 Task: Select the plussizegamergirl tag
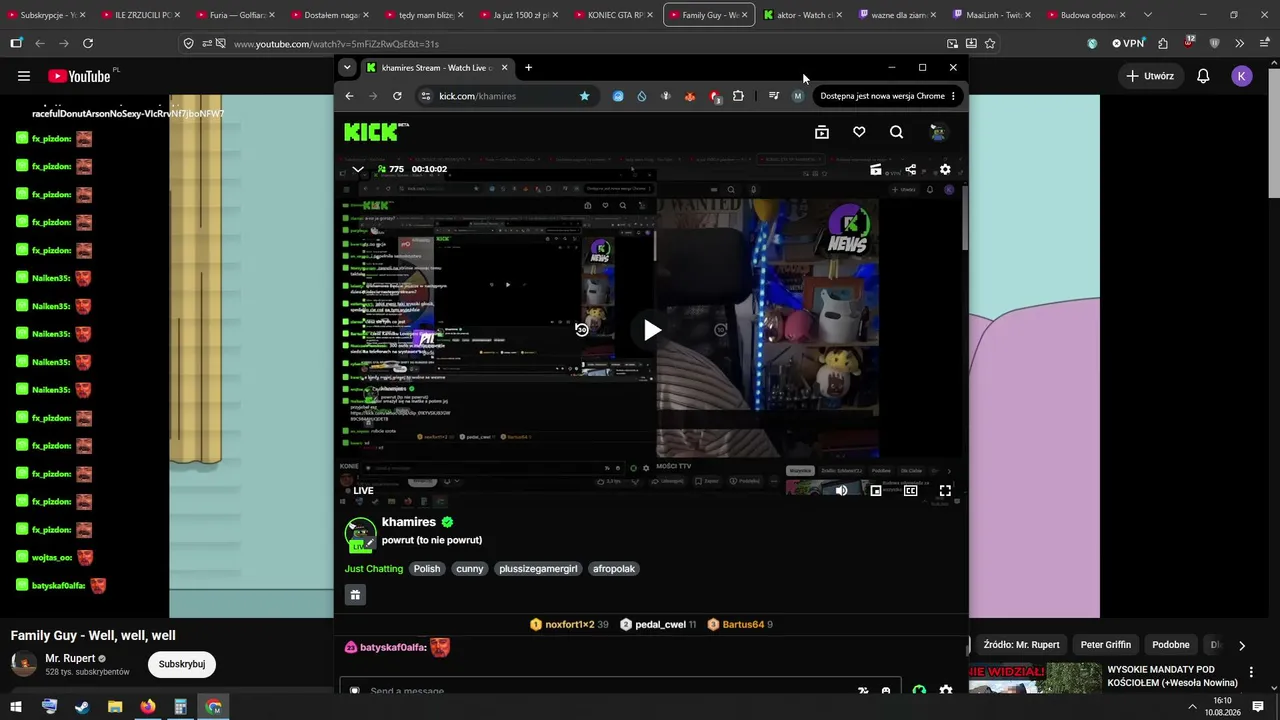[539, 569]
